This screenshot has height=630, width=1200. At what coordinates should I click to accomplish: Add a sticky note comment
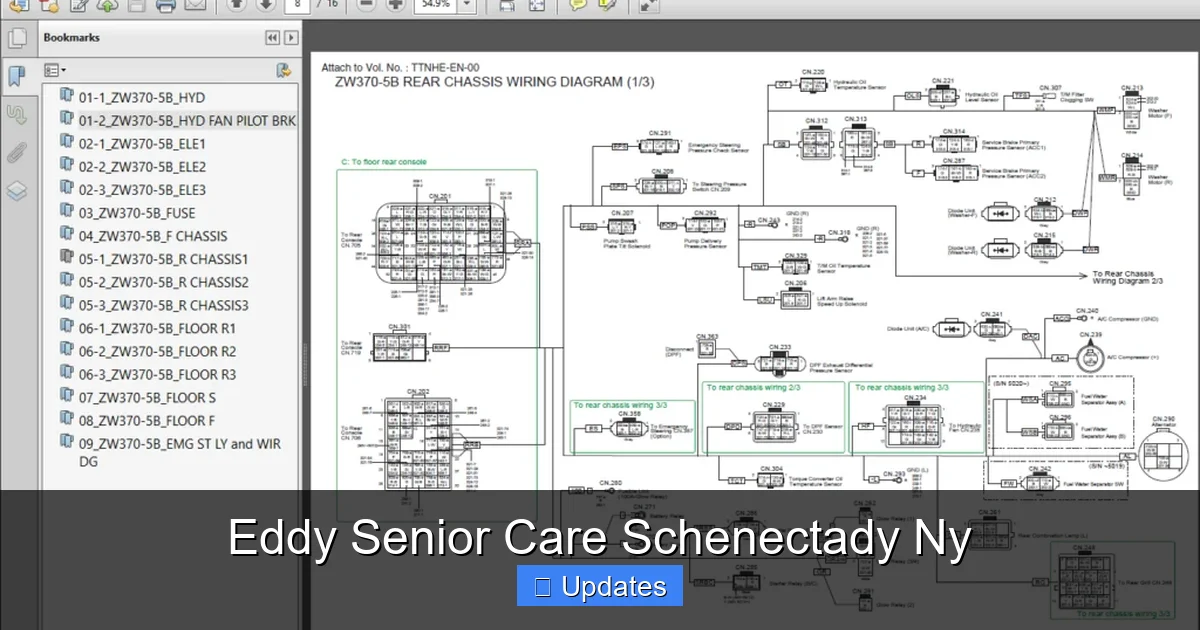[x=578, y=6]
